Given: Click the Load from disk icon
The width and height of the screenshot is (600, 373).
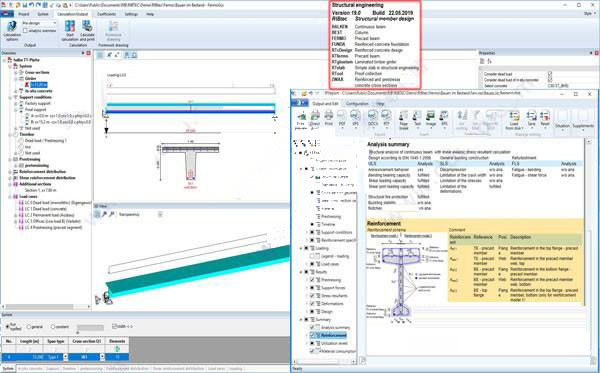Looking at the screenshot, I should [514, 119].
